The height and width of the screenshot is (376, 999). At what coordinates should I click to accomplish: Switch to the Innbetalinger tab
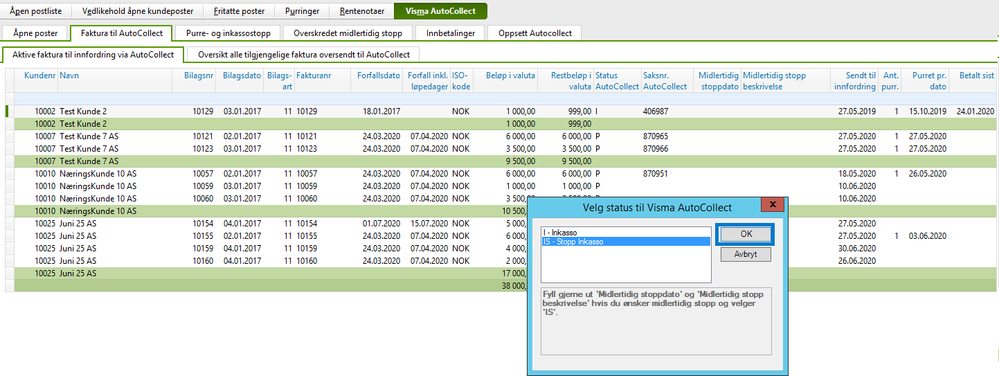[450, 33]
